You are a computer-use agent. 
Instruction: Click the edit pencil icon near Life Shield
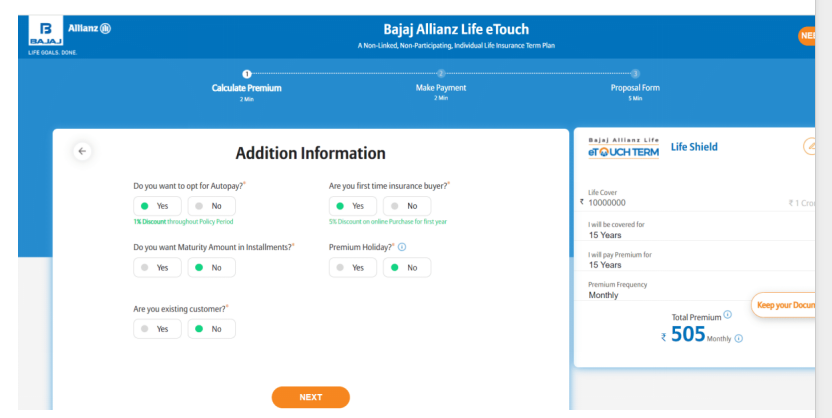(x=810, y=146)
